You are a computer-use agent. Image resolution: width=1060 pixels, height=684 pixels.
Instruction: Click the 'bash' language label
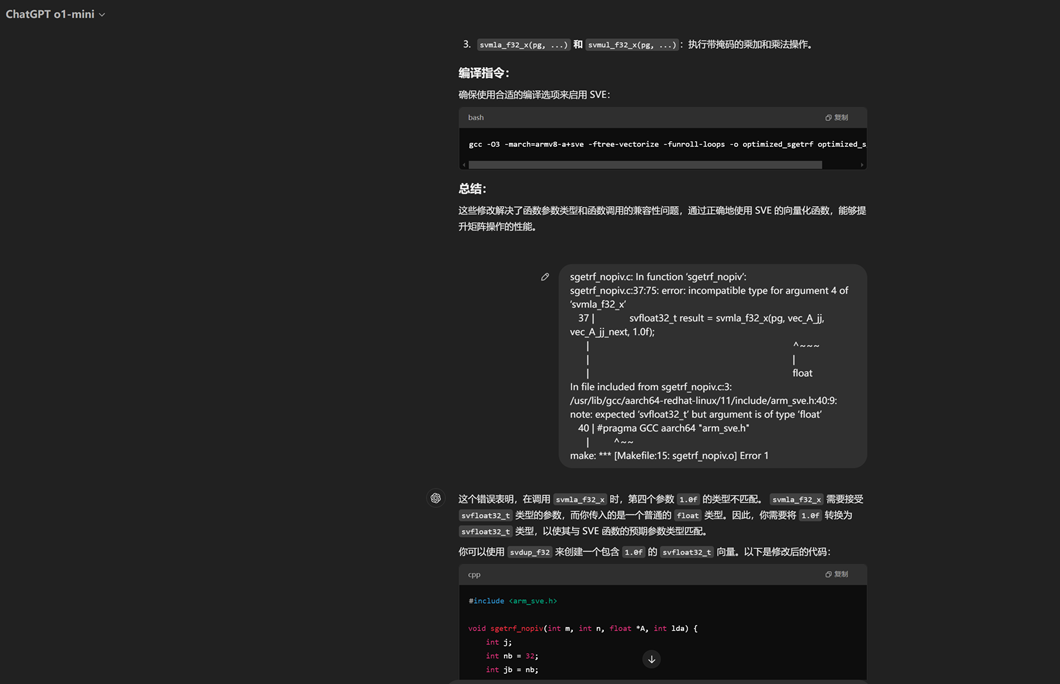click(476, 117)
